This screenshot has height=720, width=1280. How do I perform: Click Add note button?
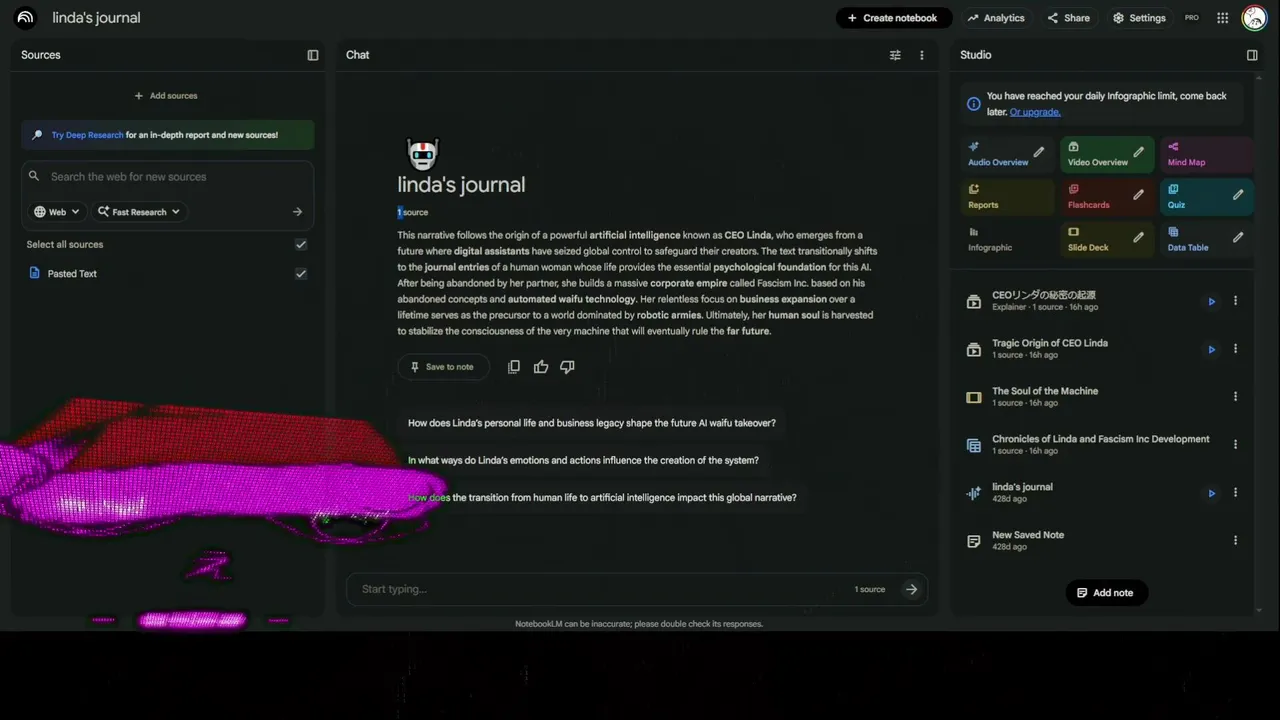(x=1106, y=593)
